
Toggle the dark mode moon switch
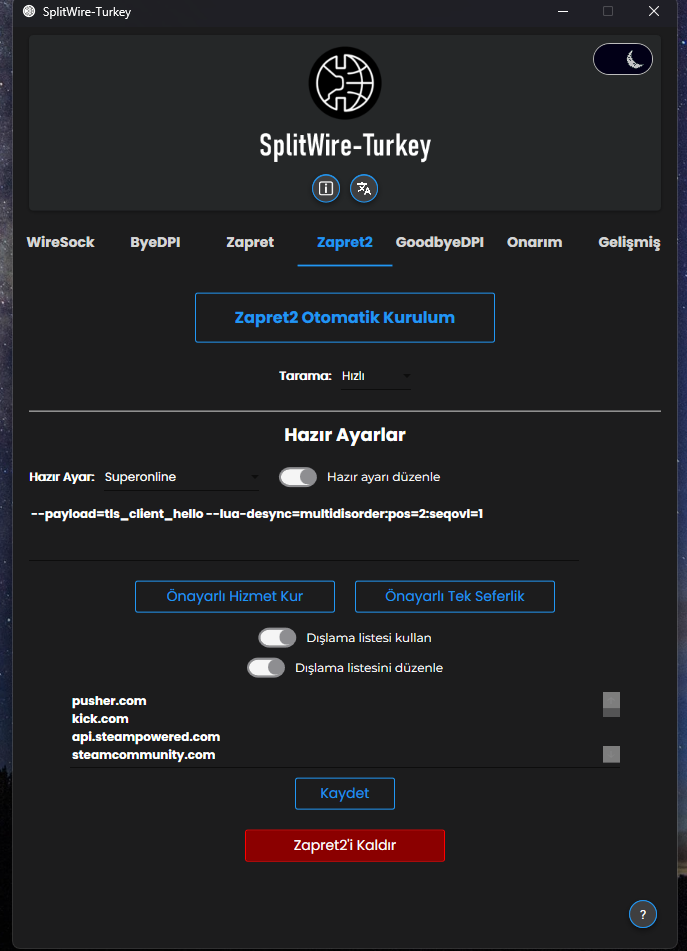(623, 59)
